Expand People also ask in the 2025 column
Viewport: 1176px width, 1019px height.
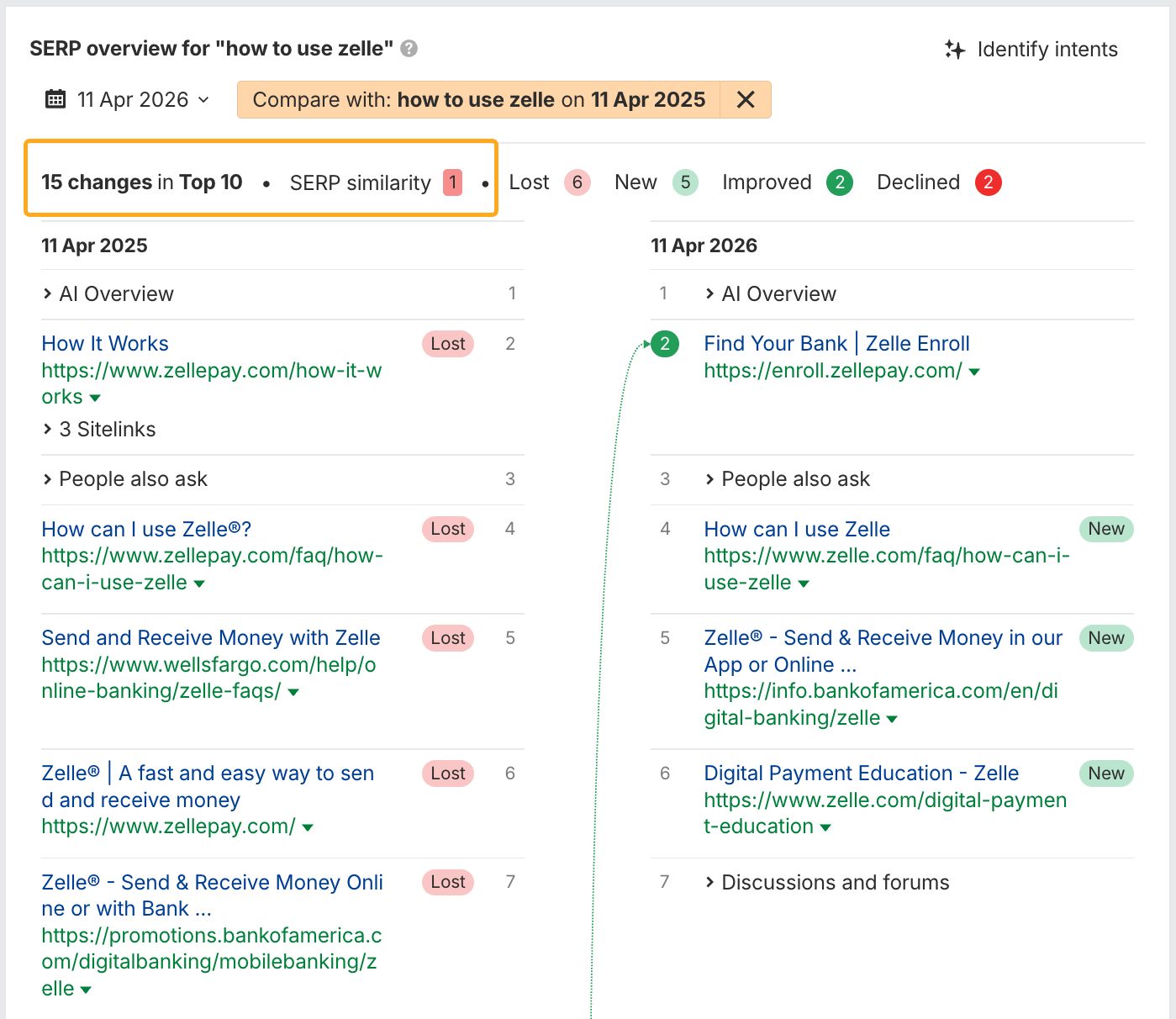tap(124, 479)
